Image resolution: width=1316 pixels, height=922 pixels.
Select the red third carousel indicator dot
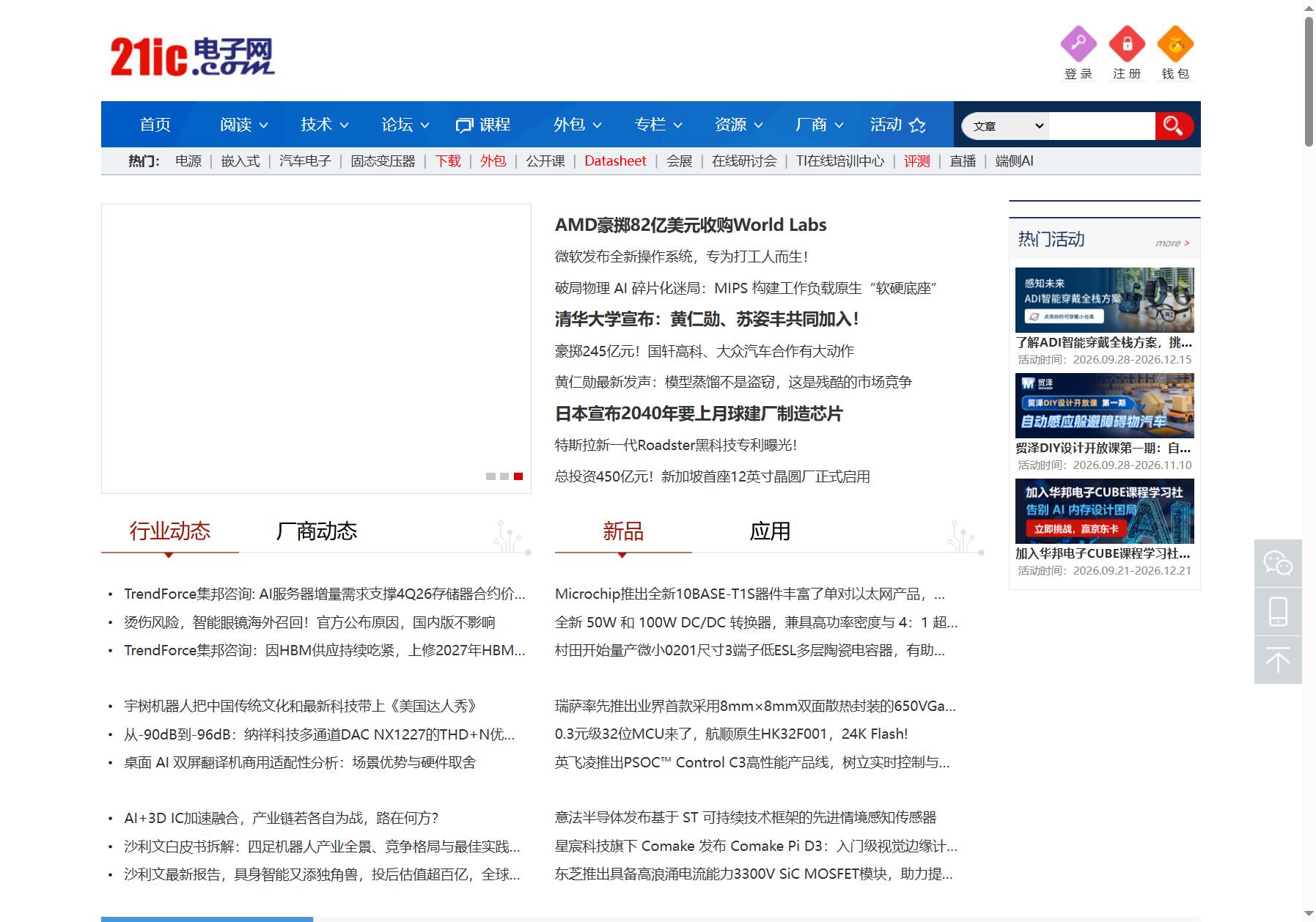tap(518, 476)
